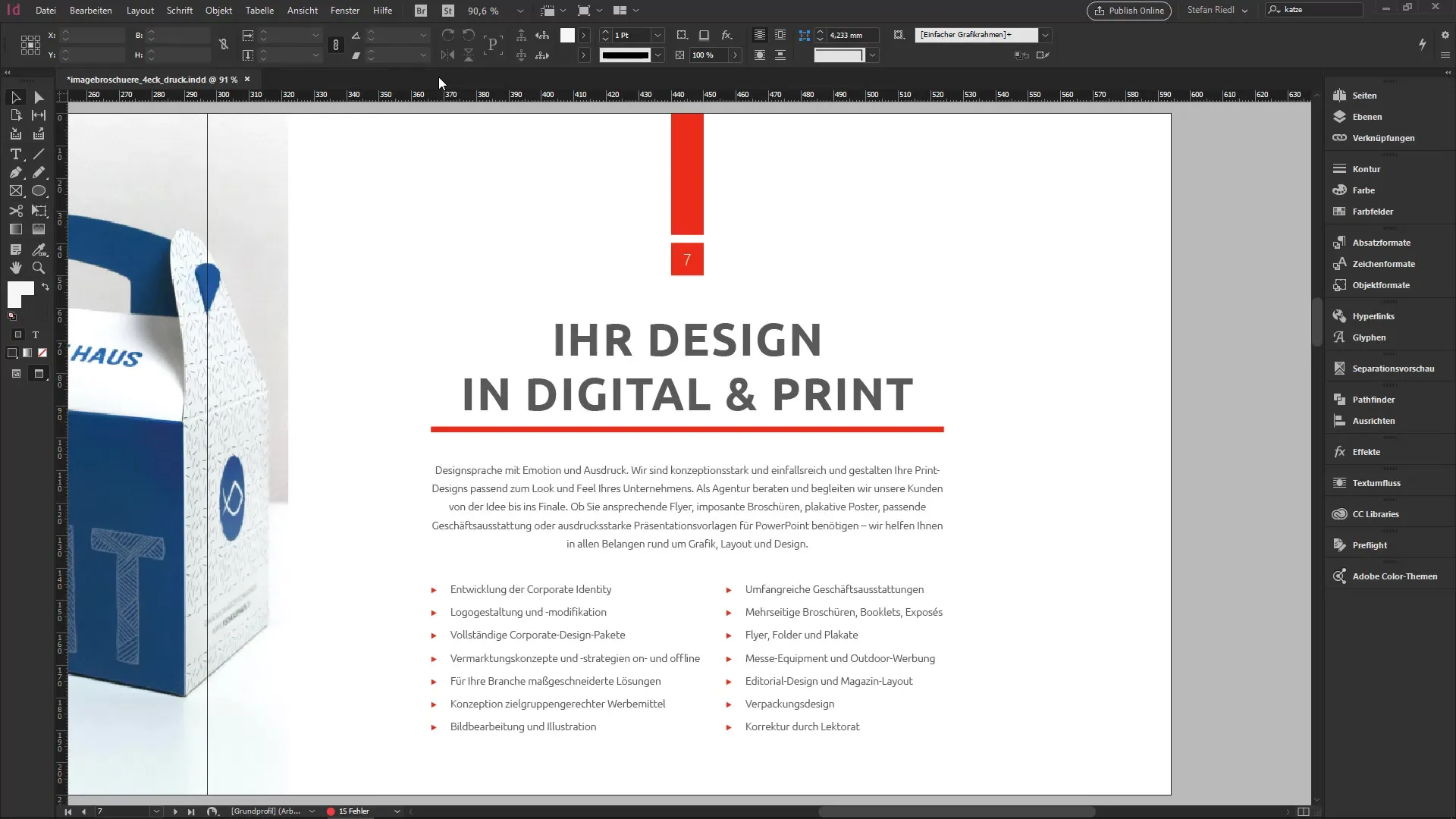Select the Selection tool (black arrow outline)
This screenshot has width=1456, height=819.
coord(16,97)
